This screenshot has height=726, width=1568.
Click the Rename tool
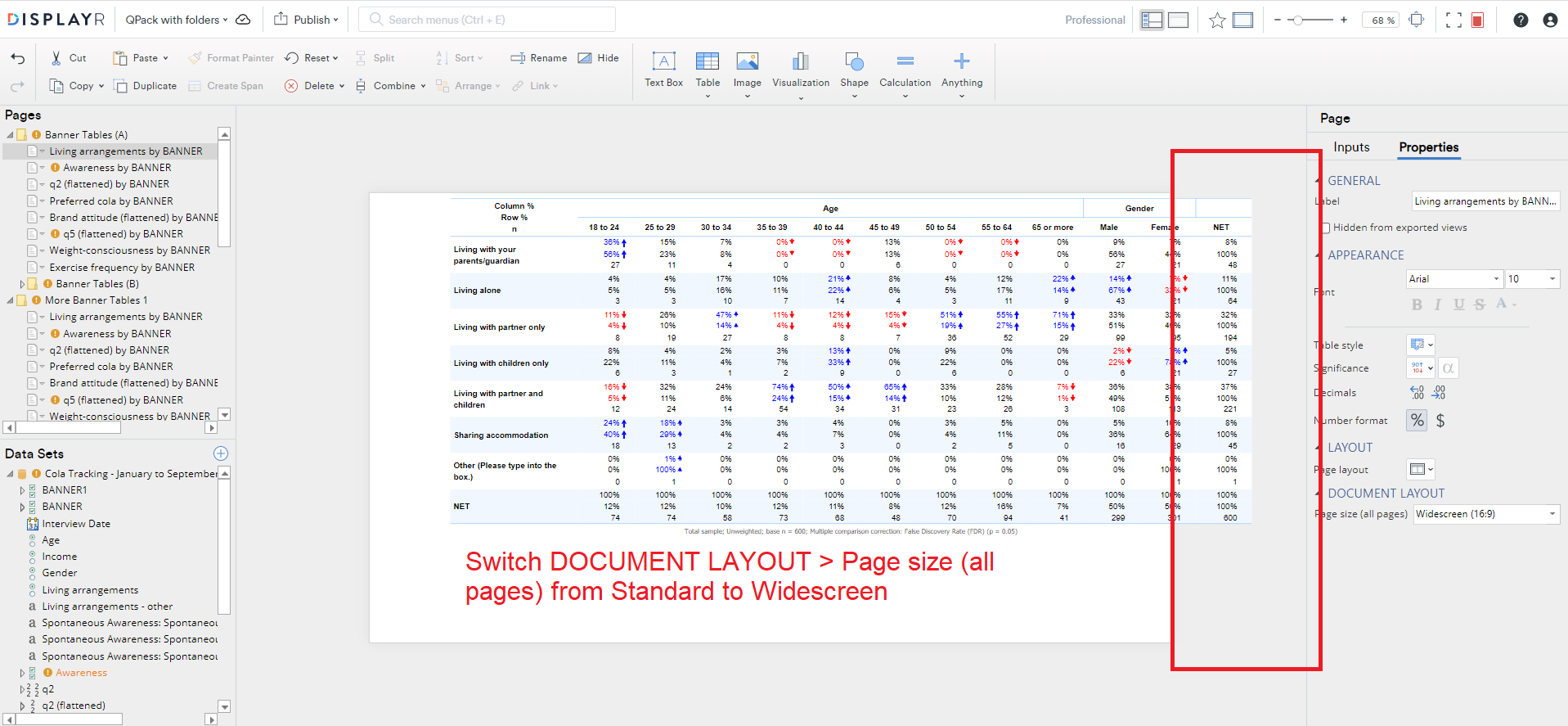[x=538, y=58]
